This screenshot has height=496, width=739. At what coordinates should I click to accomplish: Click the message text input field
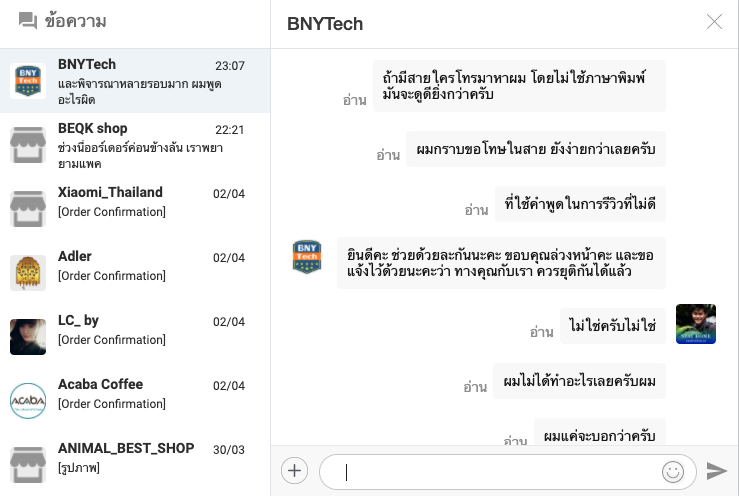tap(495, 472)
